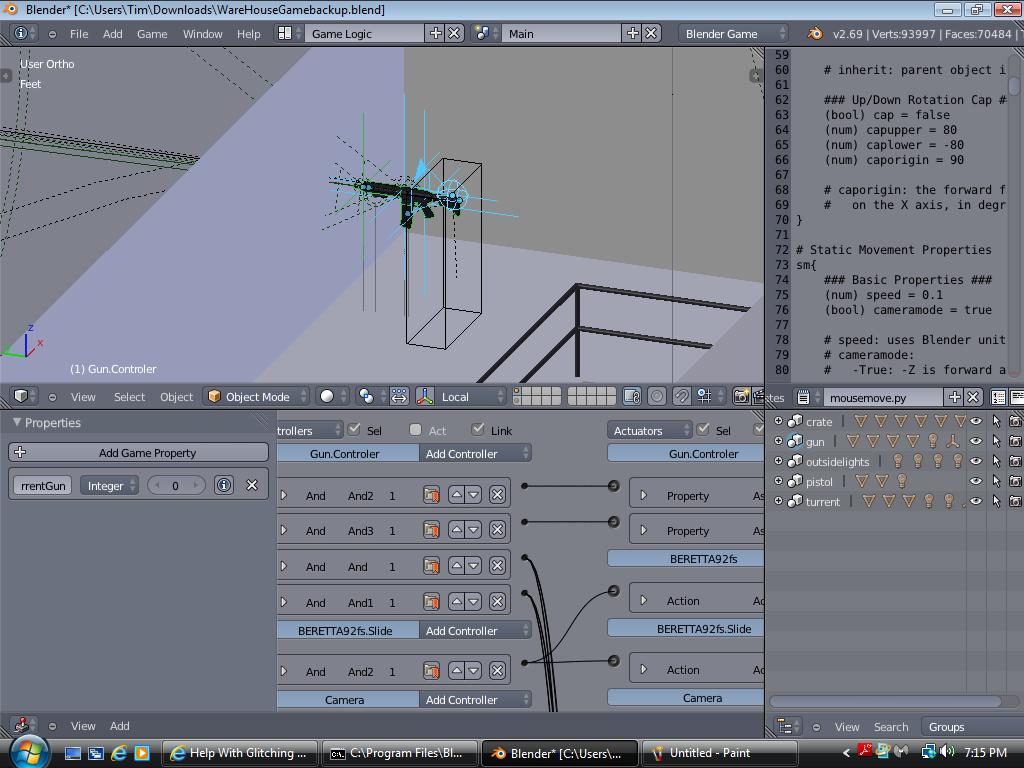Collapse the Properties panel
This screenshot has height=768, width=1024.
coord(17,423)
